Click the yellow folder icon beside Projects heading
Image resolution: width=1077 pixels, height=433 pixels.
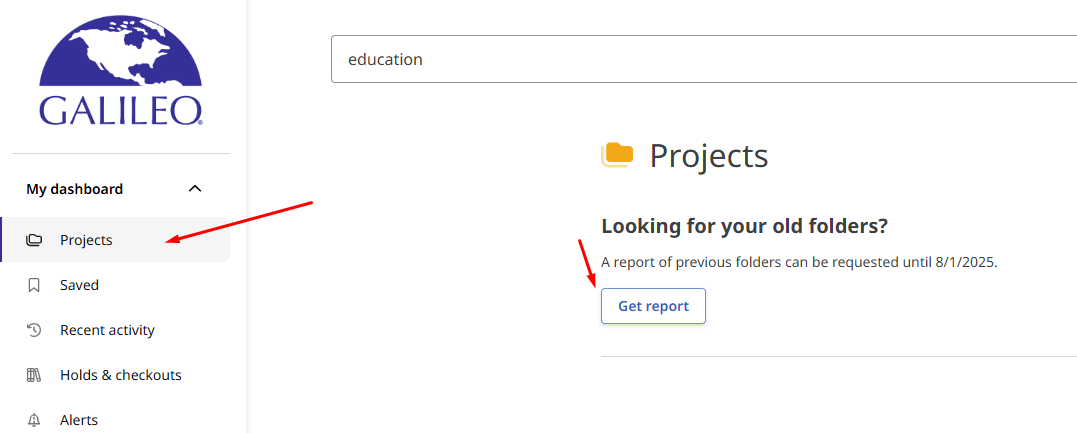click(x=617, y=155)
